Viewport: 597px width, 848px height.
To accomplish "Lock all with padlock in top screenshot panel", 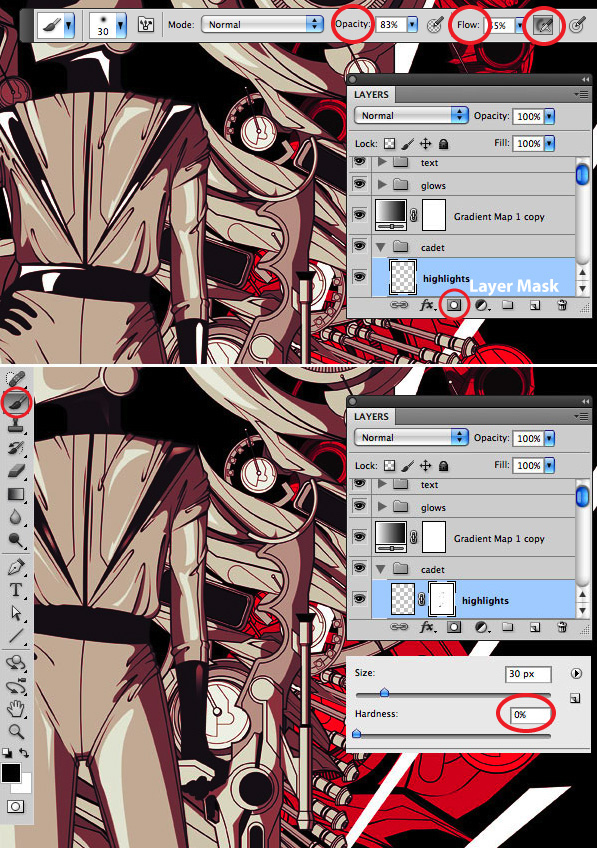I will [443, 143].
